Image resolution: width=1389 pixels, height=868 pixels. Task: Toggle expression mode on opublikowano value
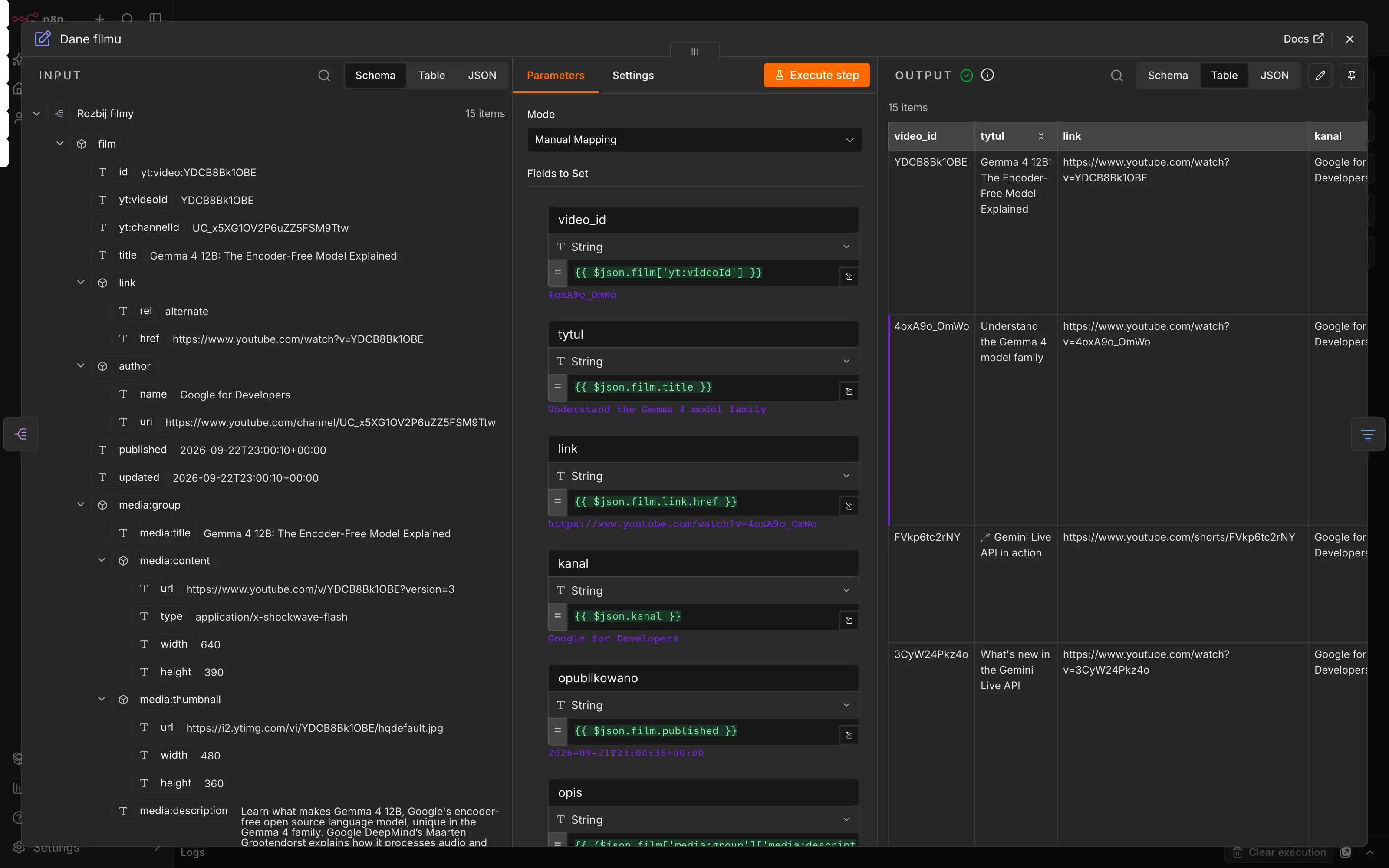pyautogui.click(x=557, y=731)
